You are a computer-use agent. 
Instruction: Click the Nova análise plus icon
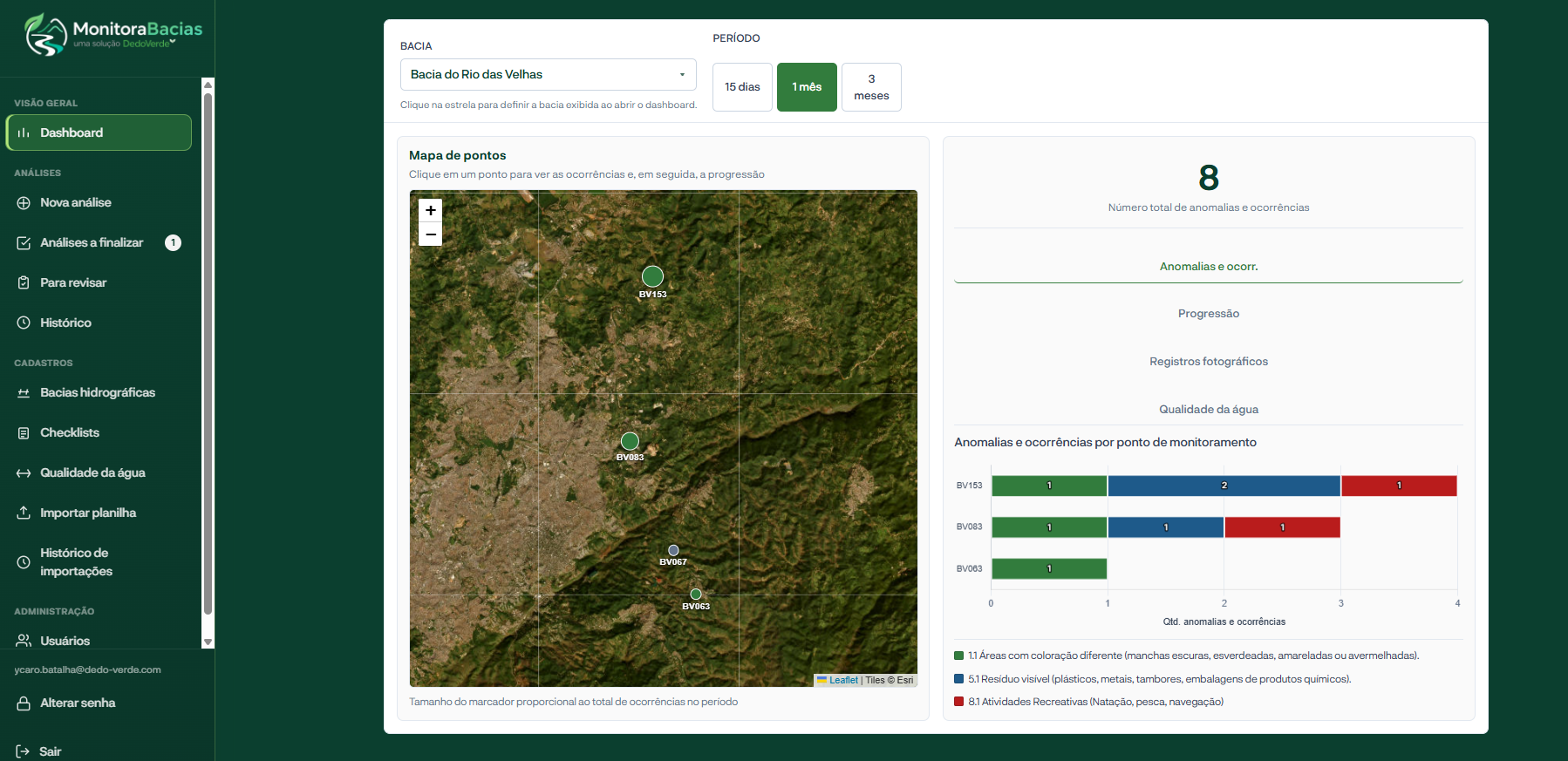tap(24, 202)
